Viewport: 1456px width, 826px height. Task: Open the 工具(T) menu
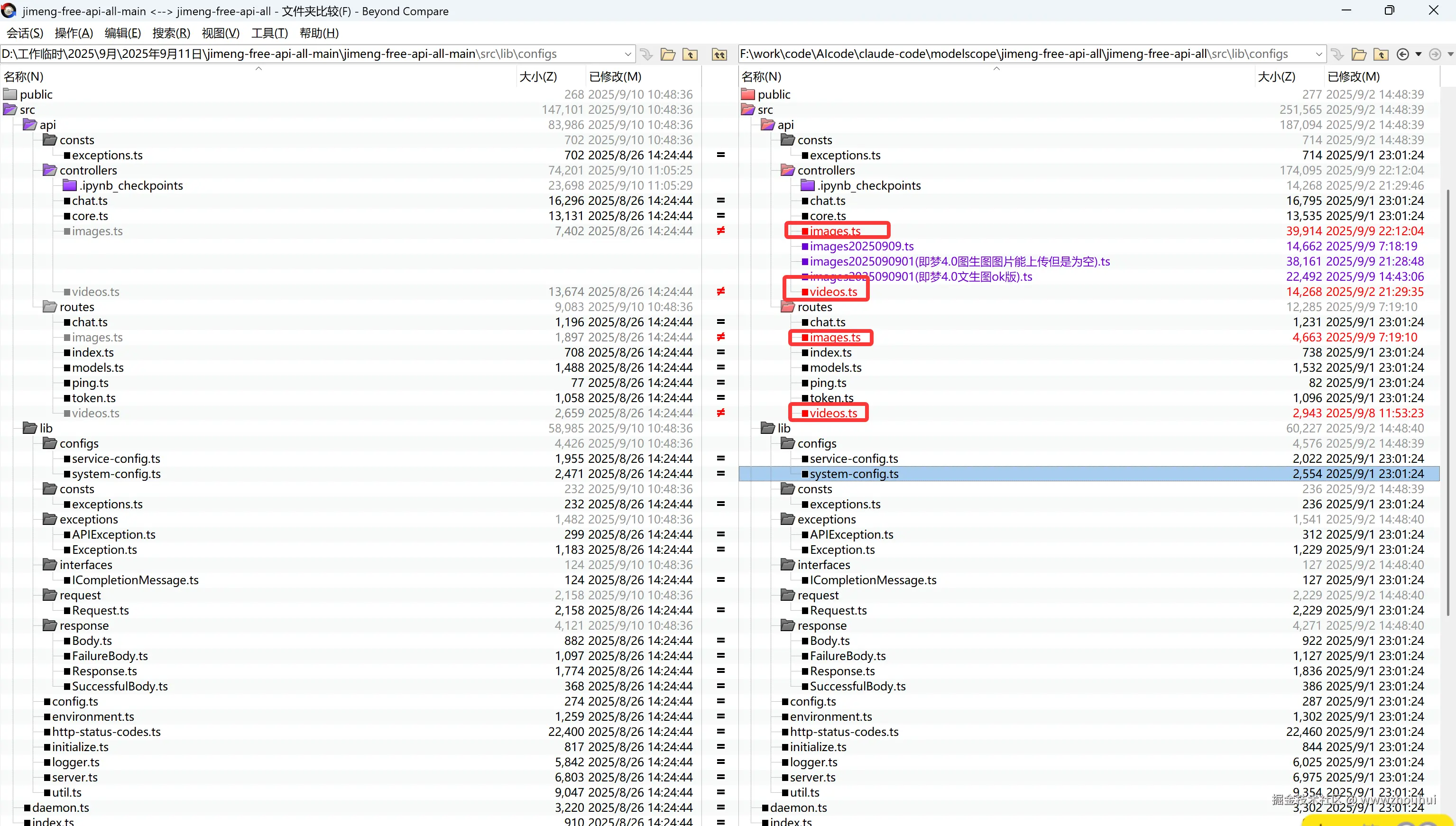269,33
